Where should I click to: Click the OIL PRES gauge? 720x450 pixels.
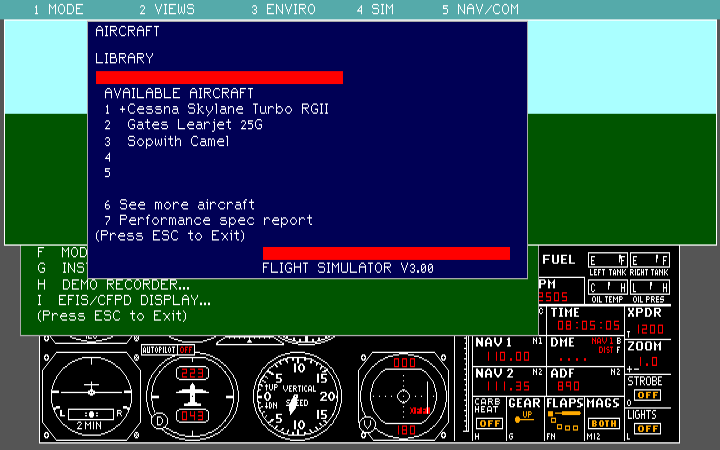pos(650,287)
